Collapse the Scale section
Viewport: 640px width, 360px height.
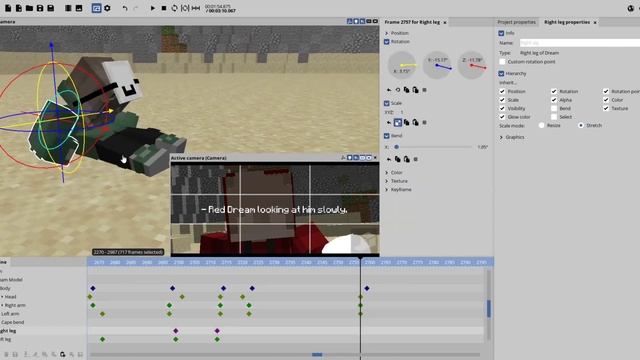(387, 103)
